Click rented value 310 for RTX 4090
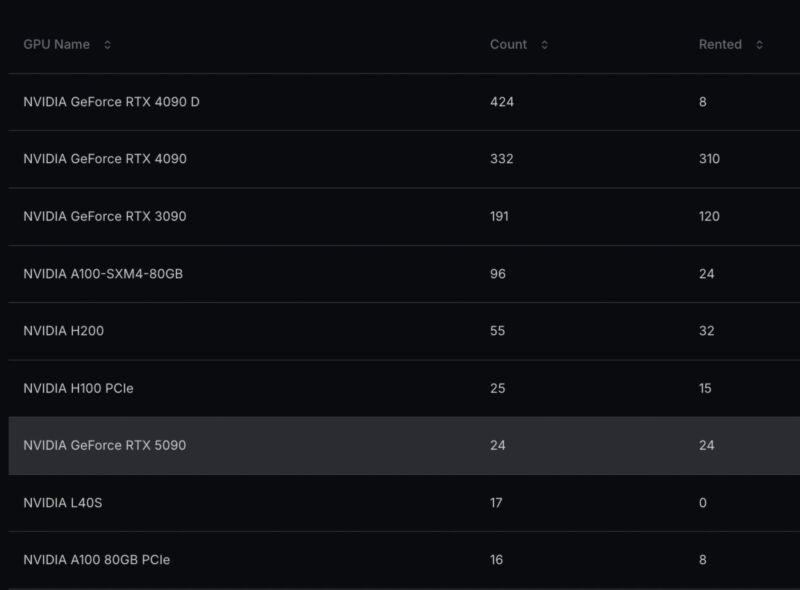 click(709, 159)
